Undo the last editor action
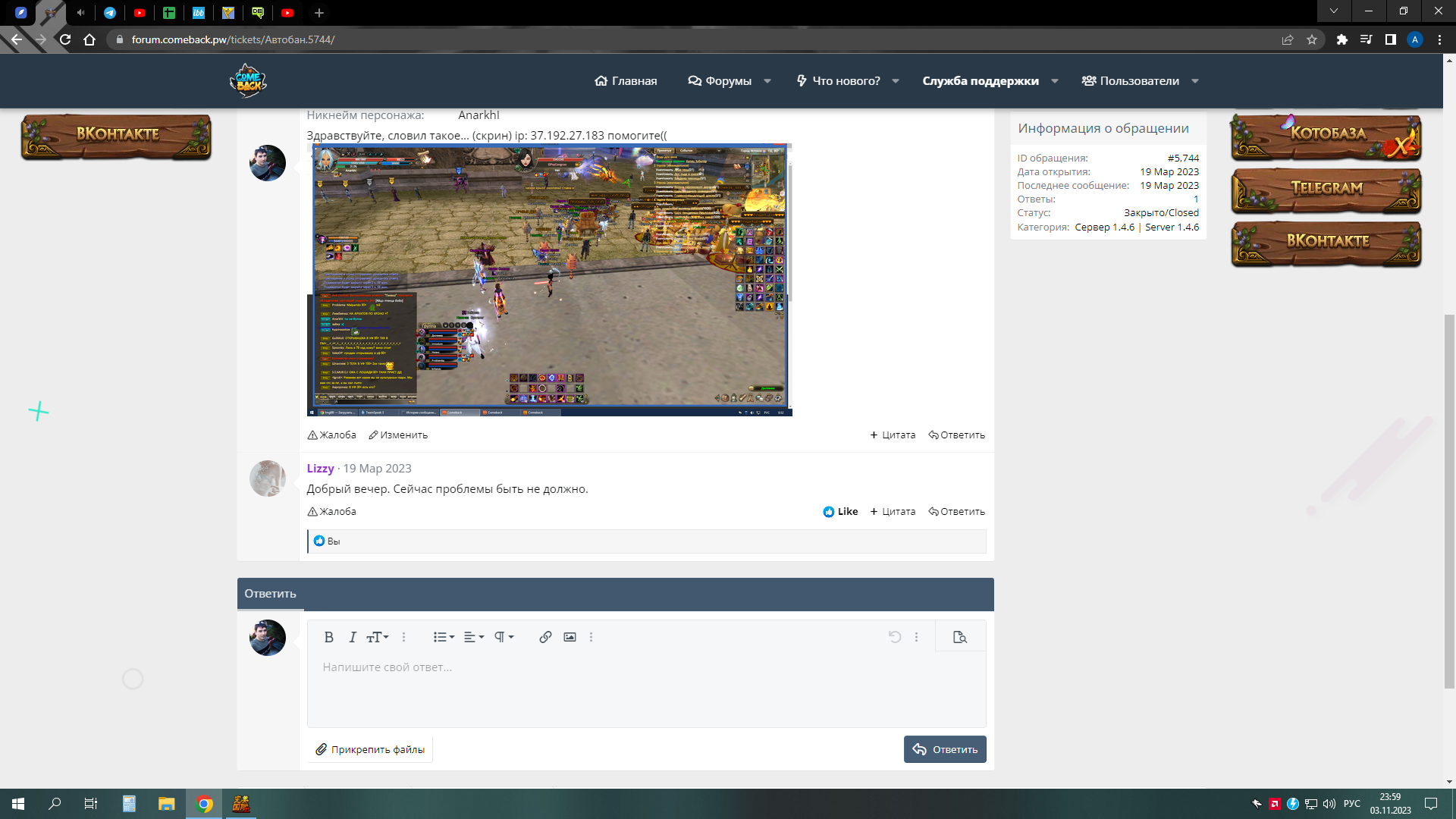The height and width of the screenshot is (819, 1456). pyautogui.click(x=895, y=637)
